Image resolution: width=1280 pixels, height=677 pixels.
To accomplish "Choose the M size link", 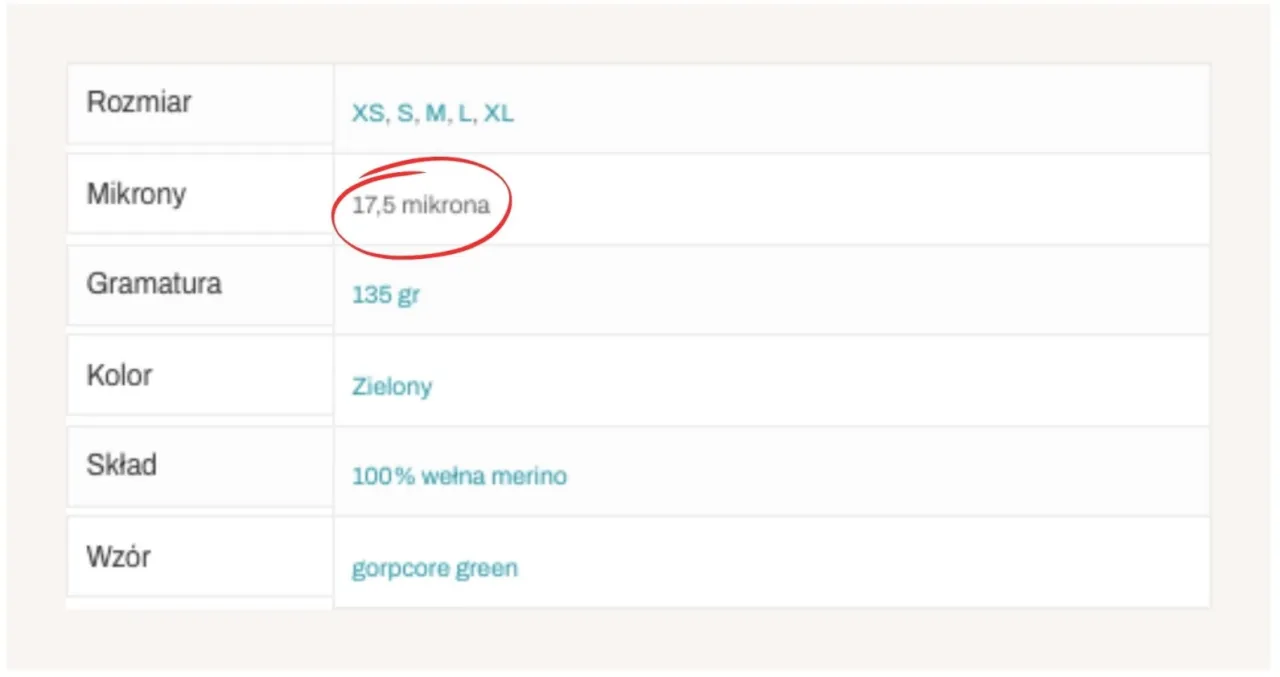I will coord(435,114).
